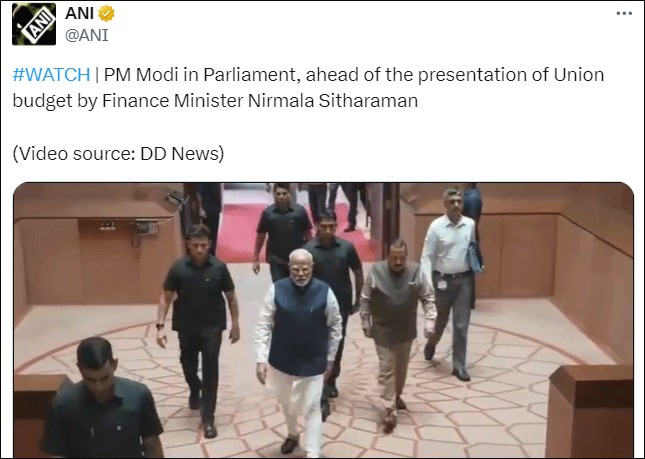Image resolution: width=645 pixels, height=459 pixels.
Task: Play the embedded Parliament video
Action: click(x=323, y=320)
